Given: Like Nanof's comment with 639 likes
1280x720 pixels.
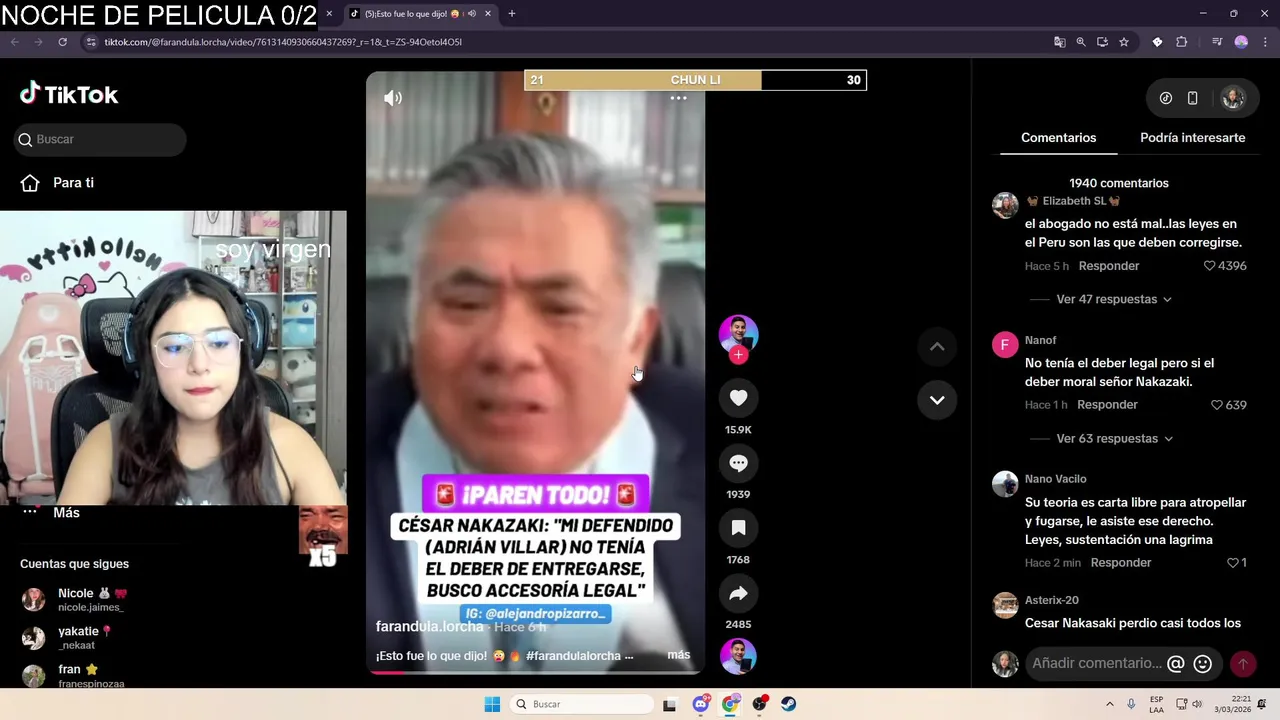Looking at the screenshot, I should pos(1217,405).
